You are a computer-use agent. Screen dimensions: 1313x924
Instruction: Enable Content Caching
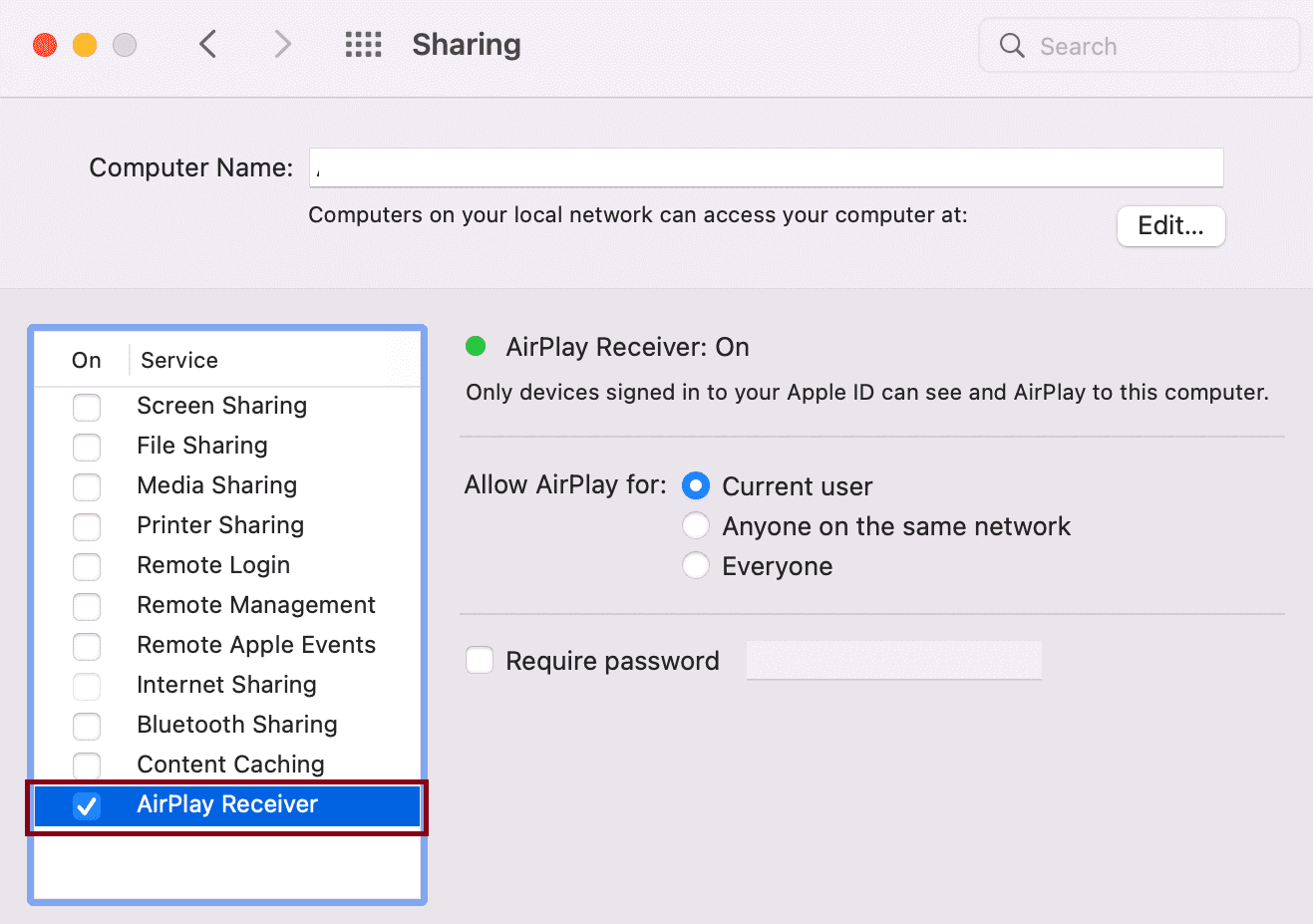(x=87, y=767)
